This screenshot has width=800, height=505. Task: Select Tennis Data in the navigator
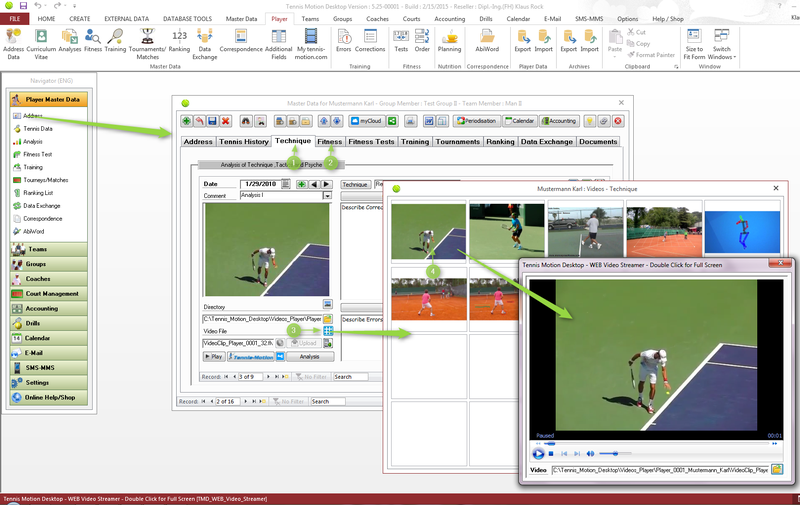click(38, 129)
